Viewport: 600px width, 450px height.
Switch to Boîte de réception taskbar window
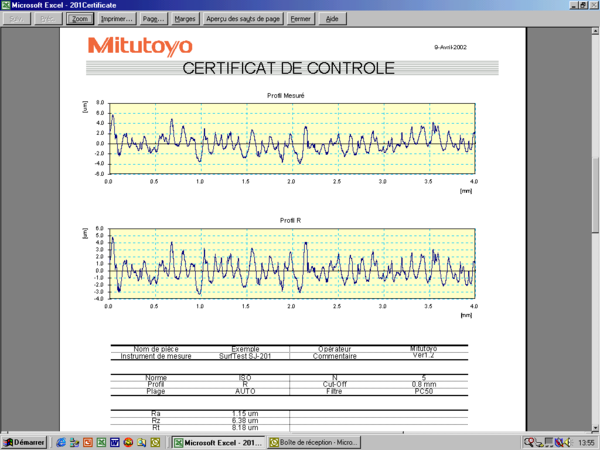(x=314, y=441)
